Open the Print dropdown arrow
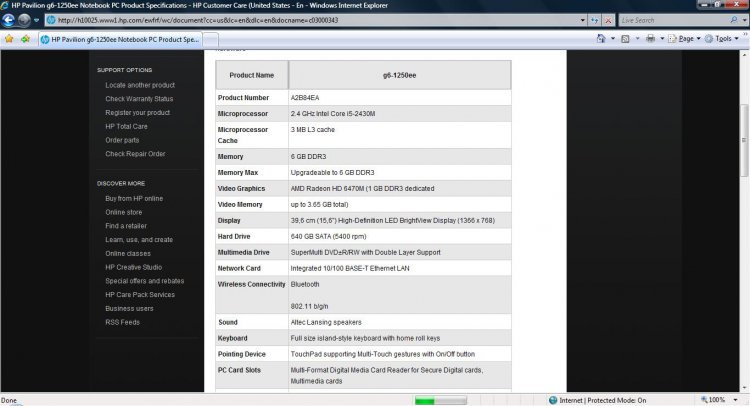 pyautogui.click(x=662, y=39)
